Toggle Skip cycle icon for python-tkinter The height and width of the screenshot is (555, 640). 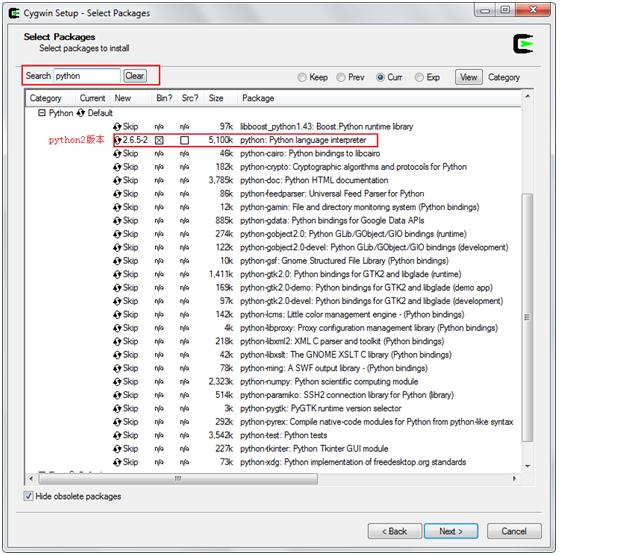(118, 449)
